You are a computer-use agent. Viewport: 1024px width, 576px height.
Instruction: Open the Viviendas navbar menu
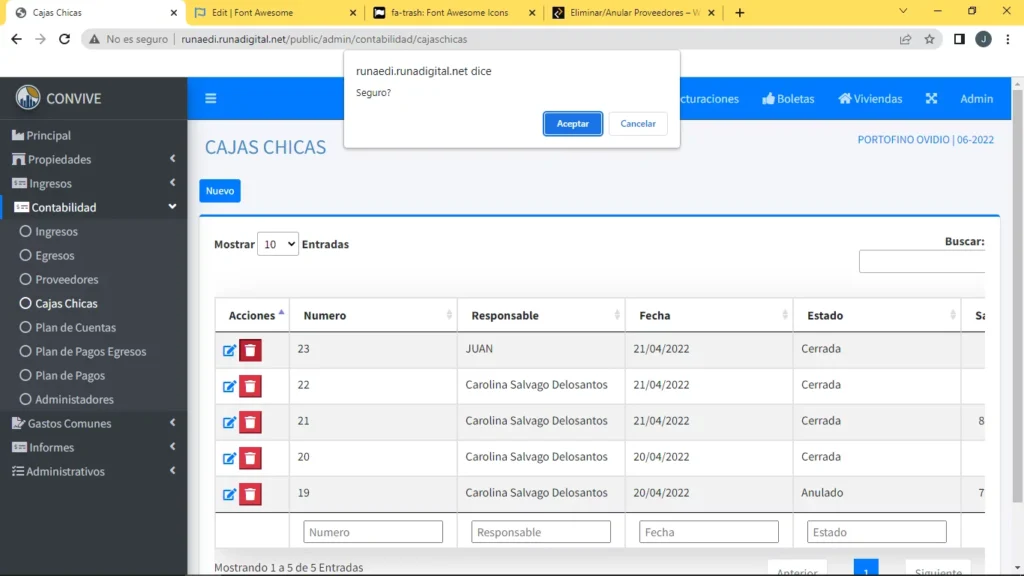(x=870, y=99)
